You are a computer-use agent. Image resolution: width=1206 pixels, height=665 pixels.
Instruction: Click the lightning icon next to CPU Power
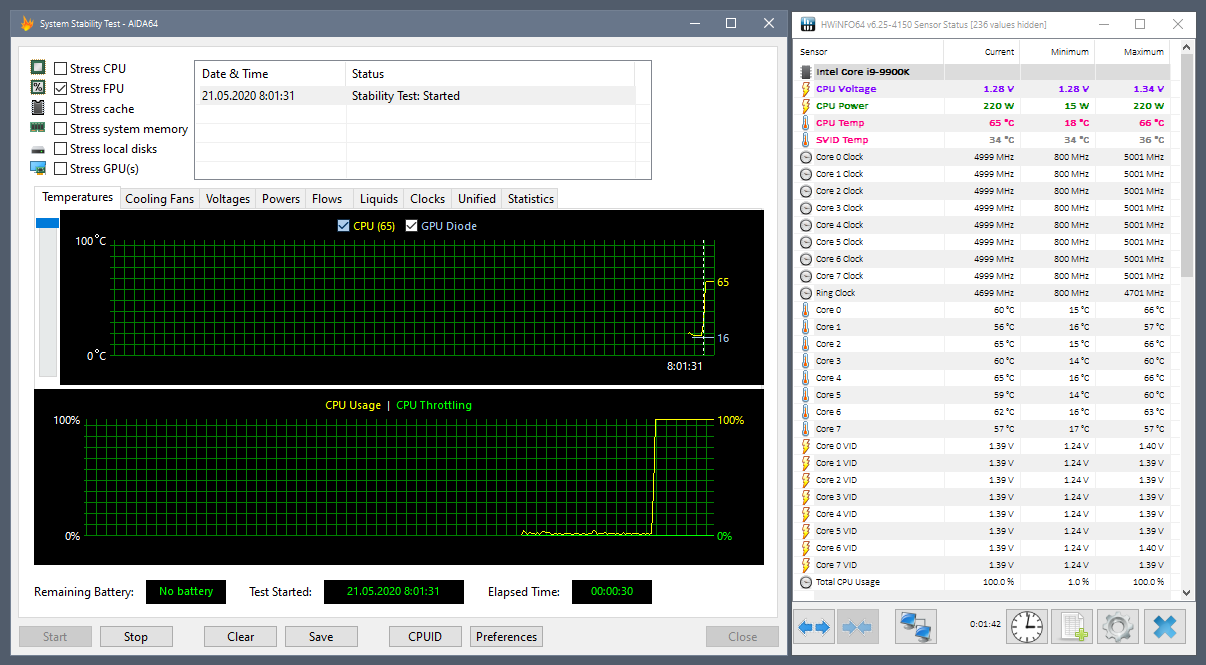(806, 106)
